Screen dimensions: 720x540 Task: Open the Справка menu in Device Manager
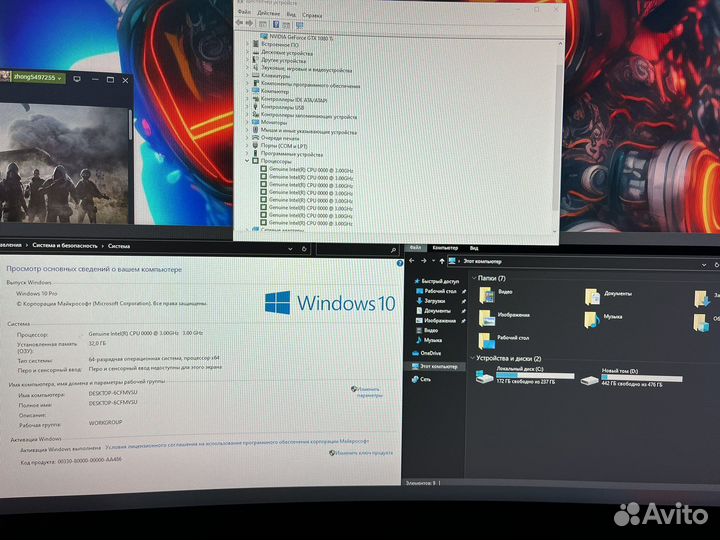pos(312,15)
